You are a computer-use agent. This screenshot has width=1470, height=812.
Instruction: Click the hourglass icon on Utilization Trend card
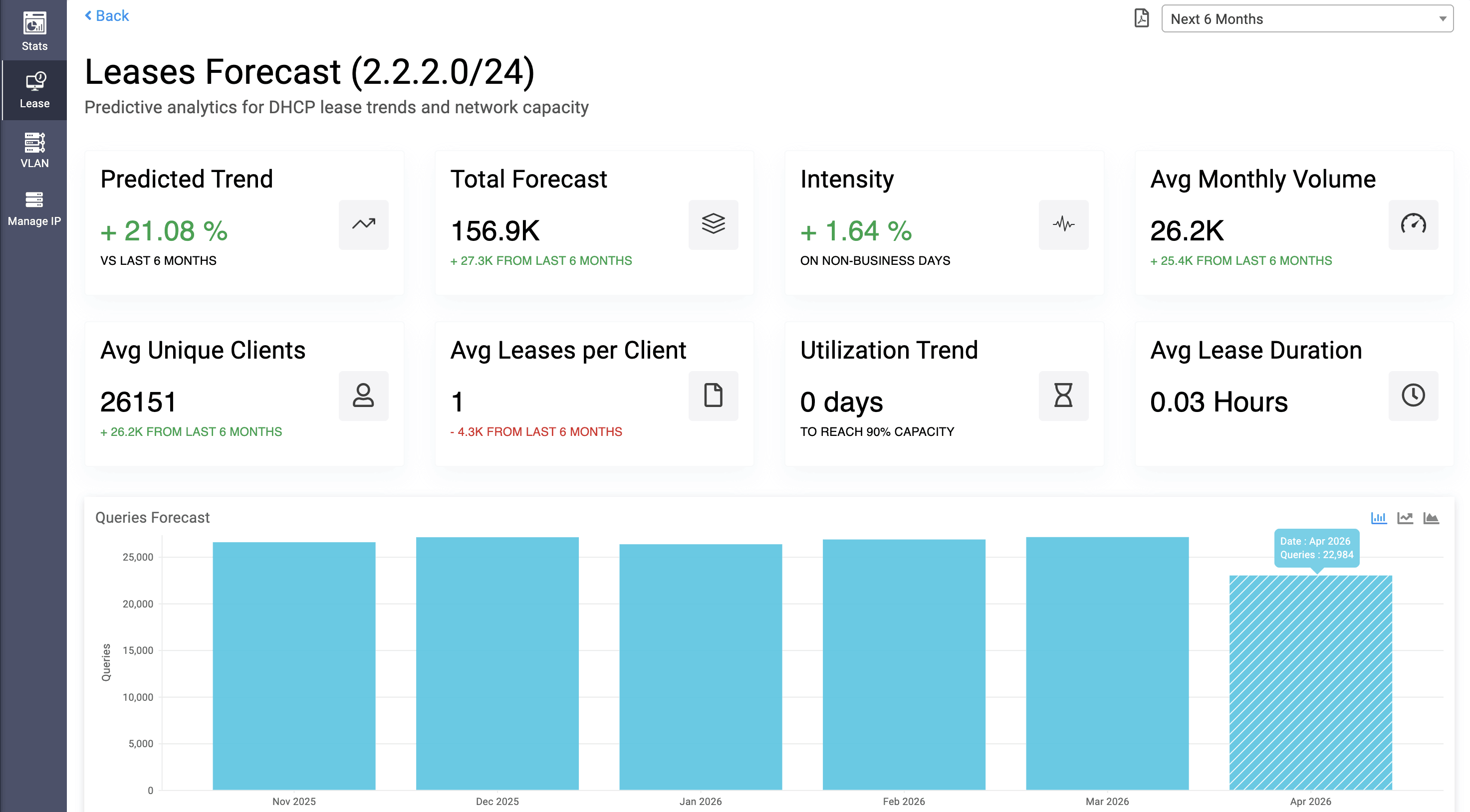click(x=1063, y=395)
